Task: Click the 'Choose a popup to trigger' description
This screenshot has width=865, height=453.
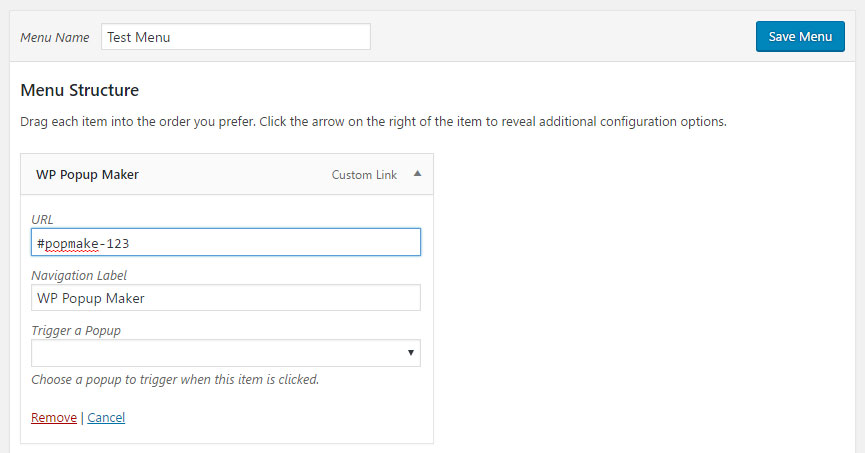Action: tap(175, 380)
